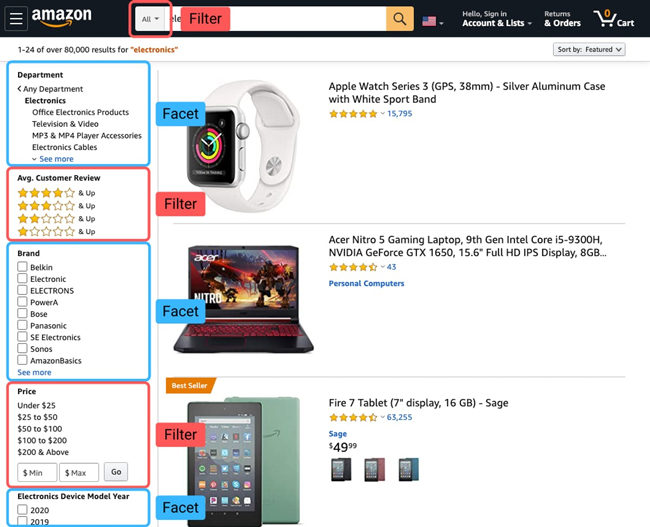Select the $25 to $50 price range
The image size is (650, 527).
tap(37, 417)
